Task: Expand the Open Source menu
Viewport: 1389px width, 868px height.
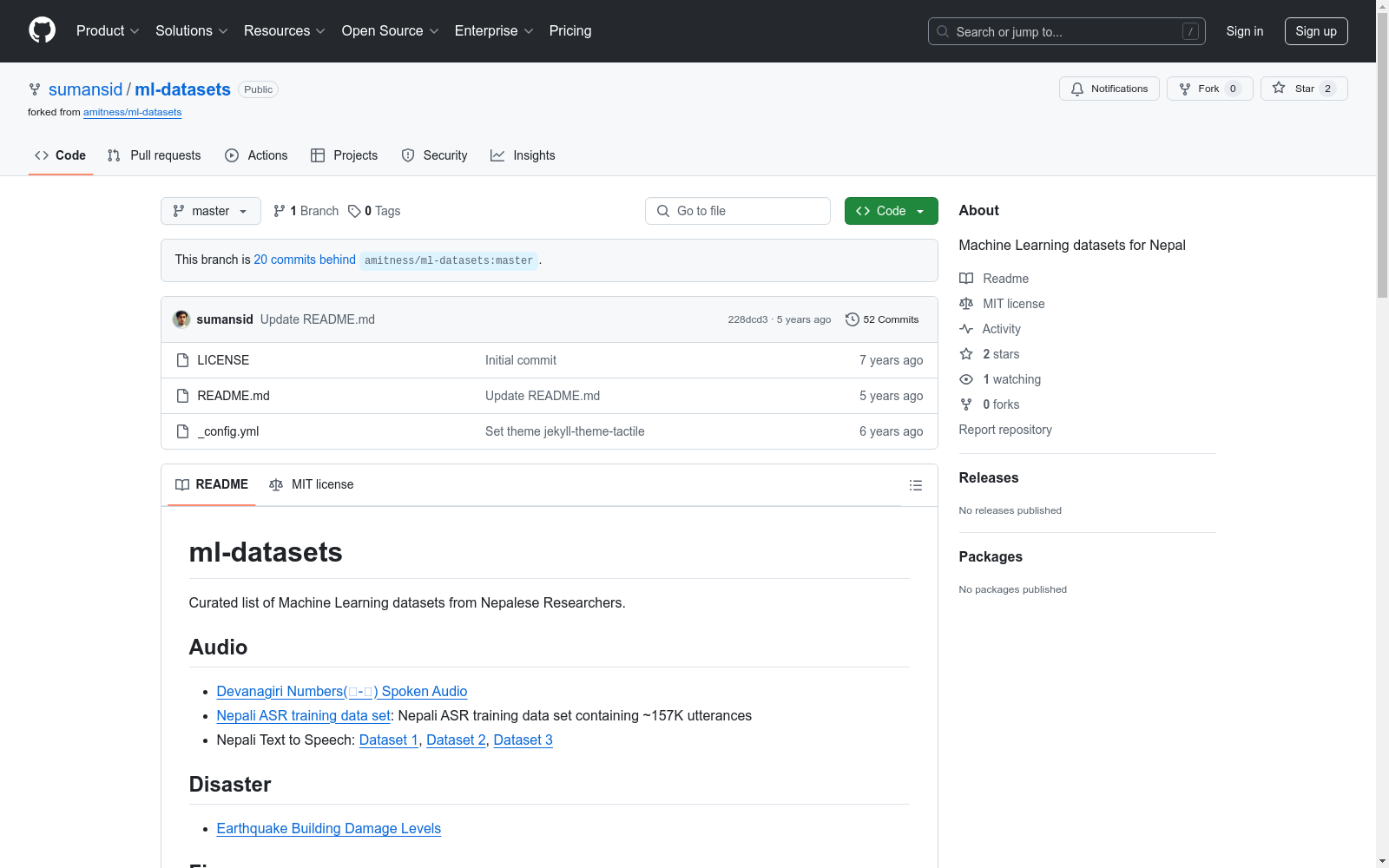Action: (x=391, y=30)
